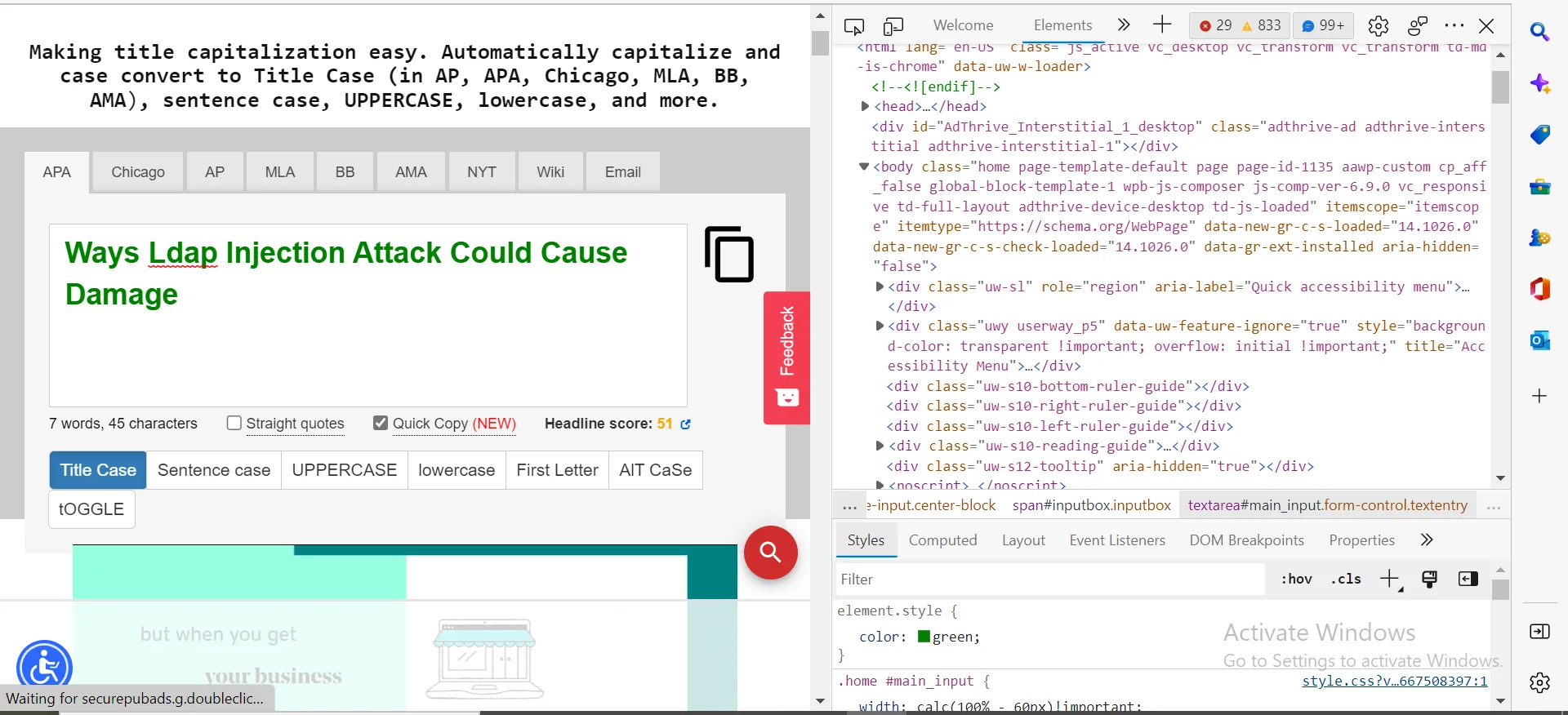Open the accessibility menu icon
The height and width of the screenshot is (715, 1568).
pos(44,668)
